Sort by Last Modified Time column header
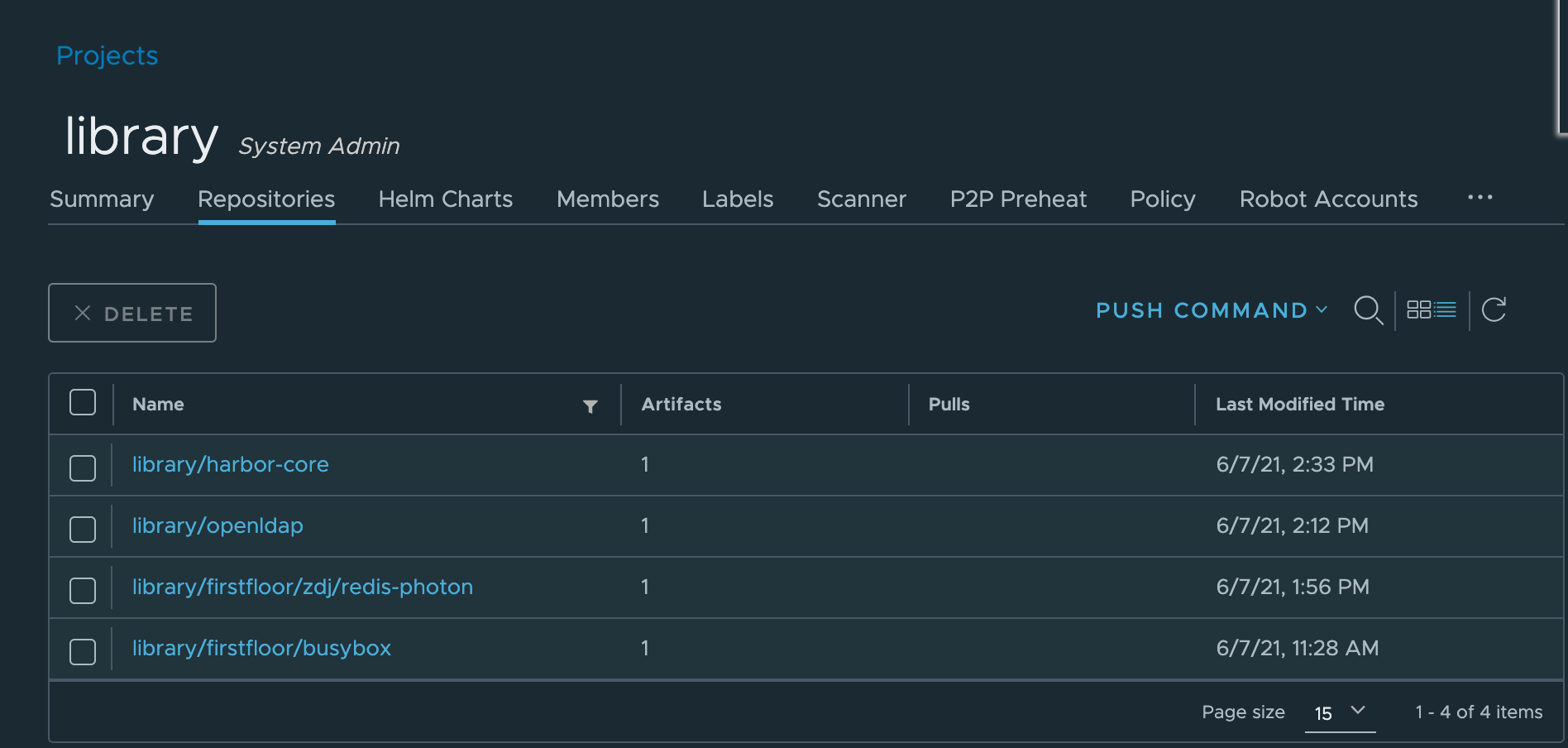Image resolution: width=1568 pixels, height=748 pixels. pos(1299,404)
